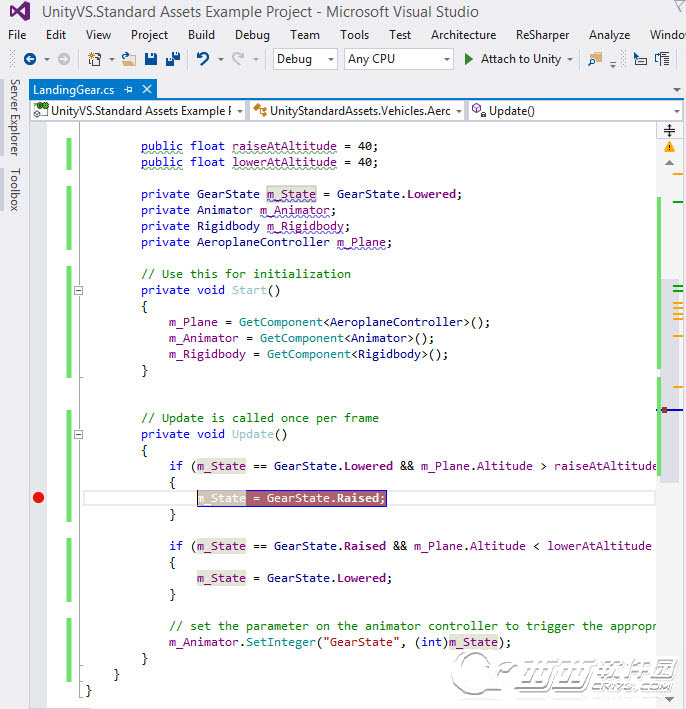Image resolution: width=686 pixels, height=709 pixels.
Task: Open the Project menu
Action: 149,35
